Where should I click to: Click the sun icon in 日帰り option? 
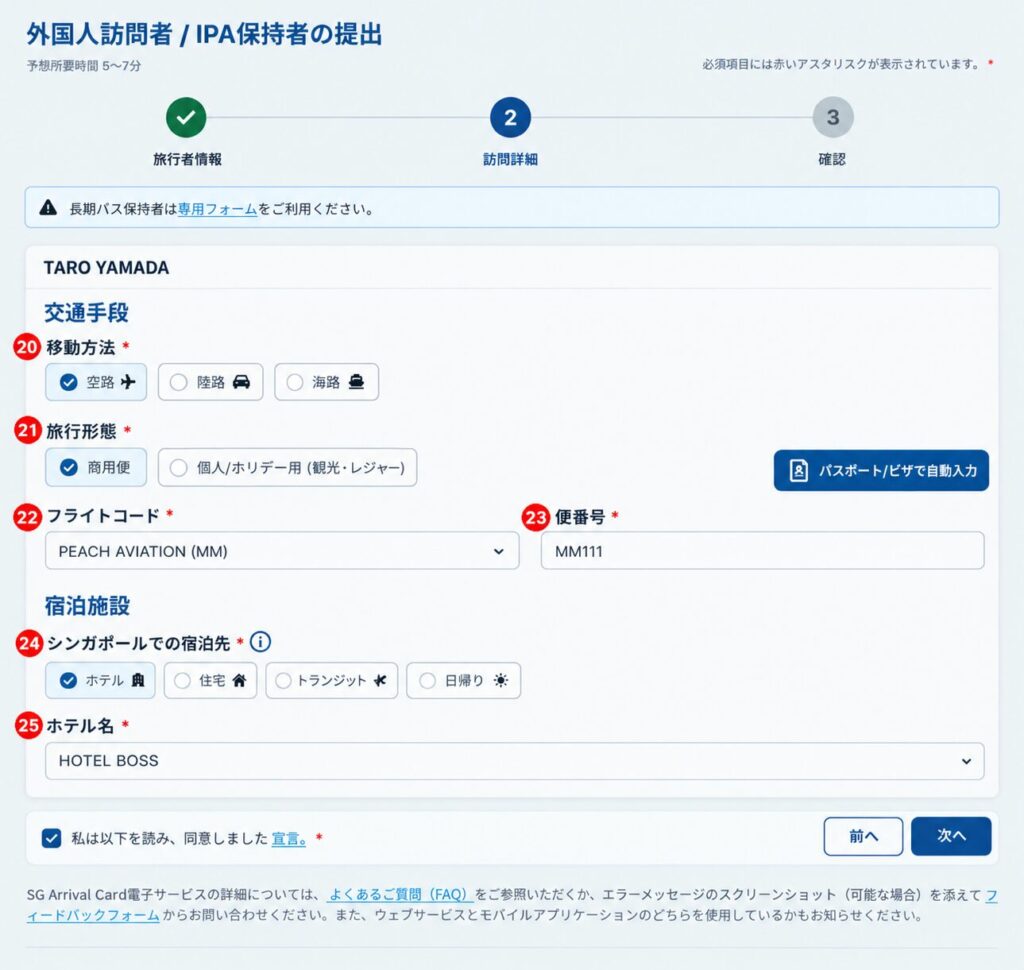pos(501,681)
